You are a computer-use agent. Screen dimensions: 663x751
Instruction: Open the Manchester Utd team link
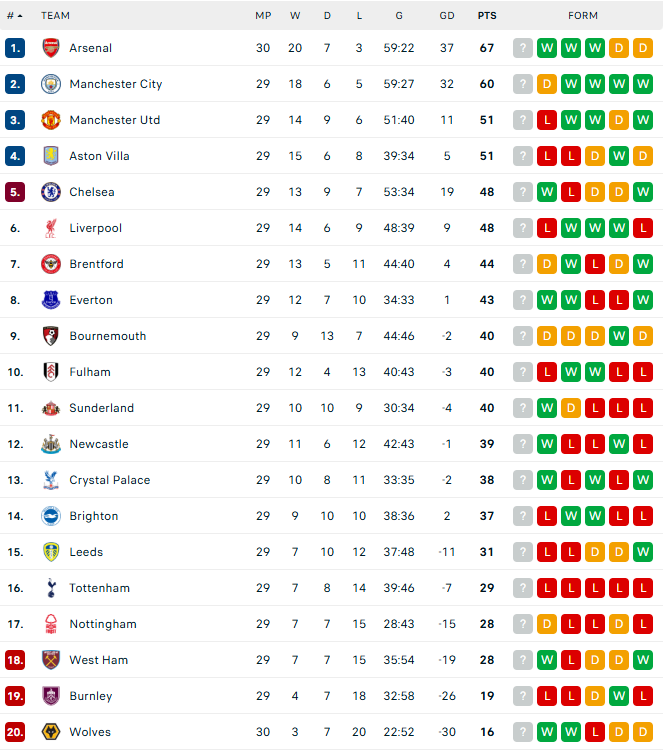[x=114, y=120]
